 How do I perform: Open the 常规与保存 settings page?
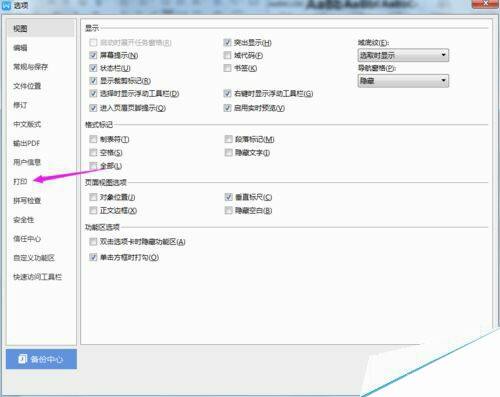[30, 67]
